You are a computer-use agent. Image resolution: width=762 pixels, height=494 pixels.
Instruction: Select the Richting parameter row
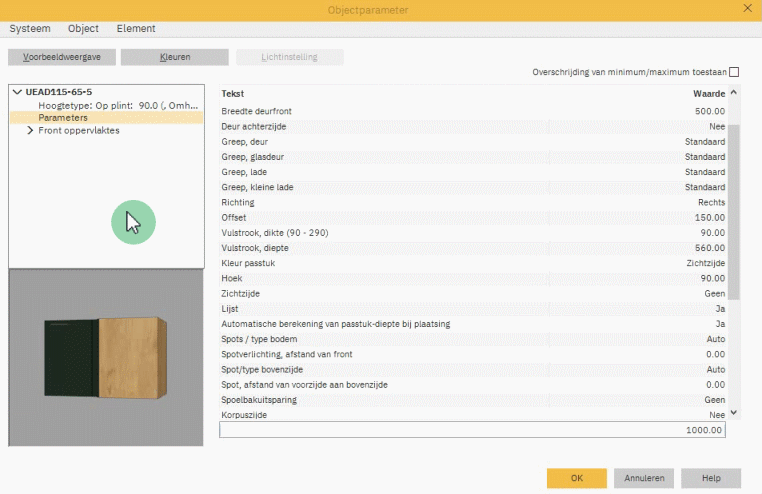pos(472,202)
